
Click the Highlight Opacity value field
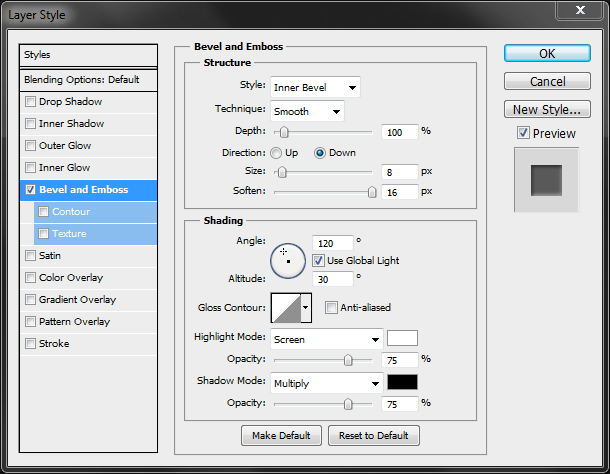click(400, 360)
